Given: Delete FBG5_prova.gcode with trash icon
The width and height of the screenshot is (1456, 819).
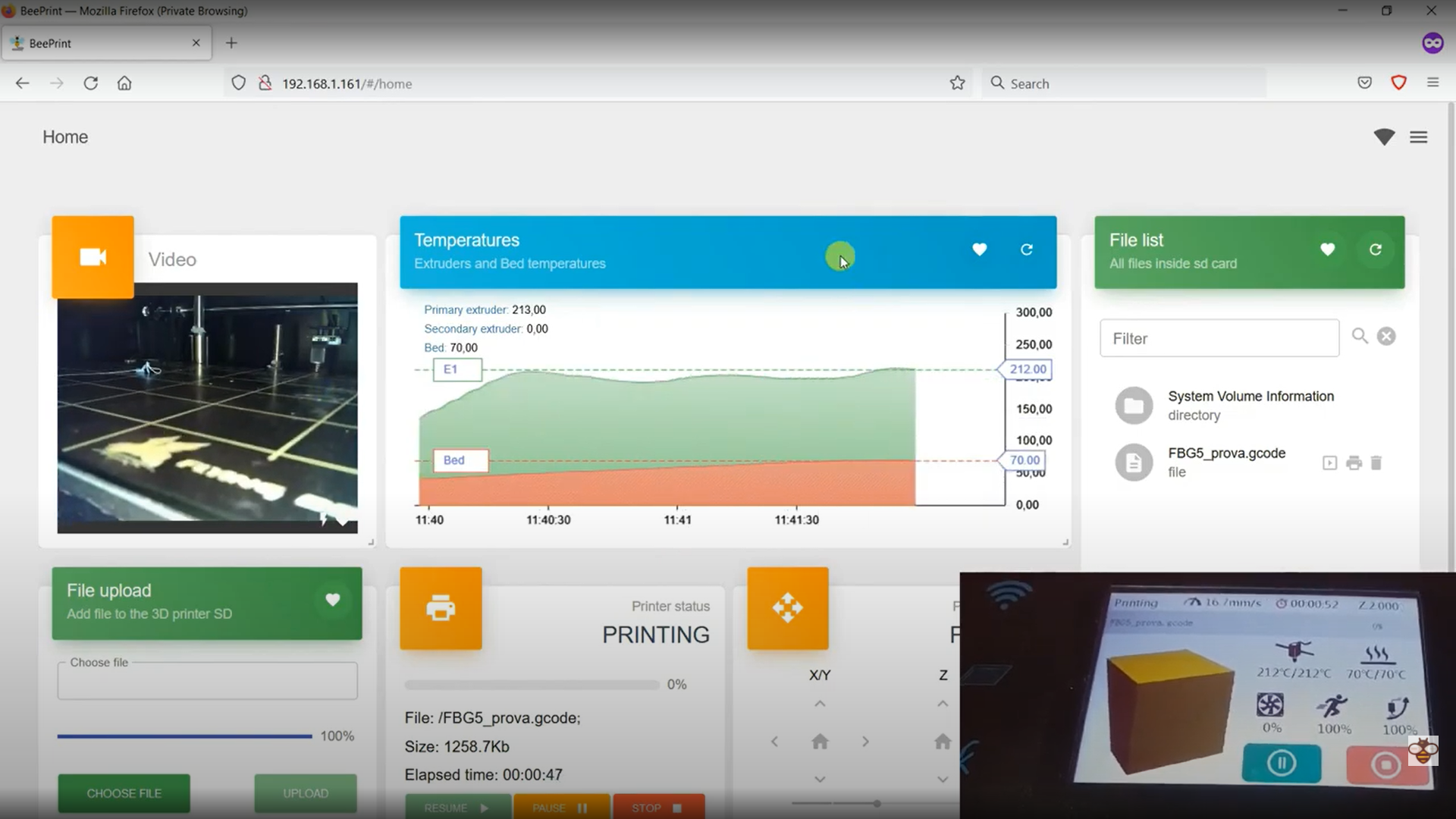Looking at the screenshot, I should click(x=1376, y=463).
